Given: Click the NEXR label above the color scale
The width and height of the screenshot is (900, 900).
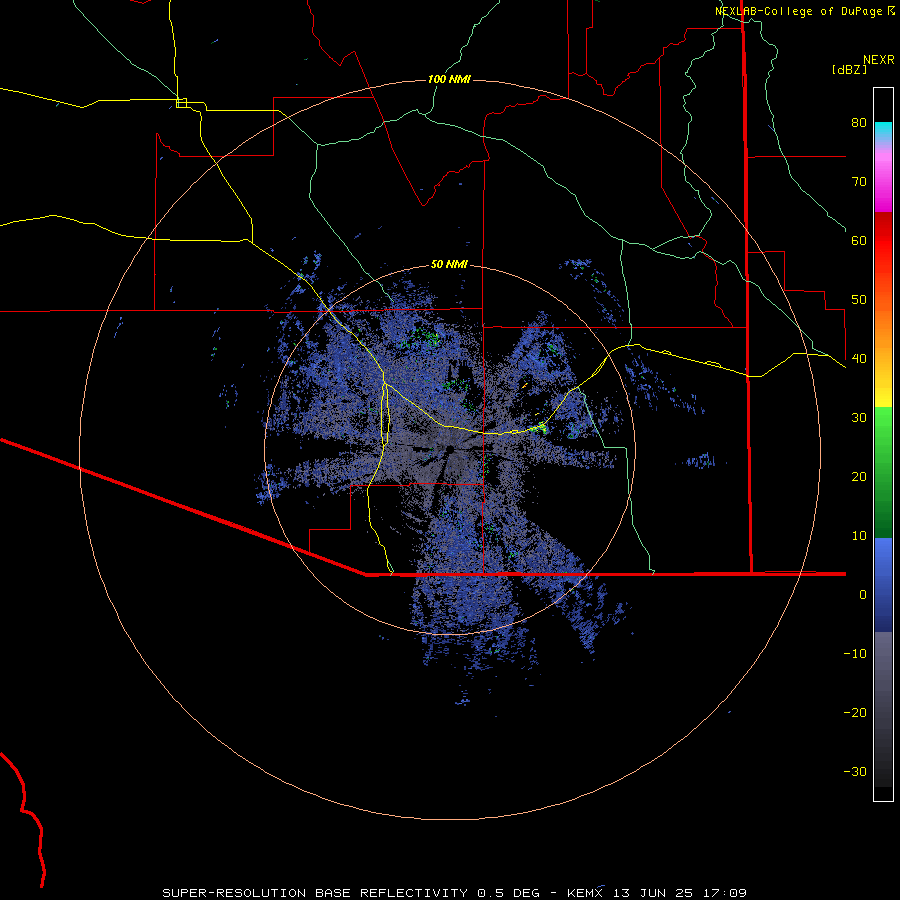Looking at the screenshot, I should coord(878,60).
